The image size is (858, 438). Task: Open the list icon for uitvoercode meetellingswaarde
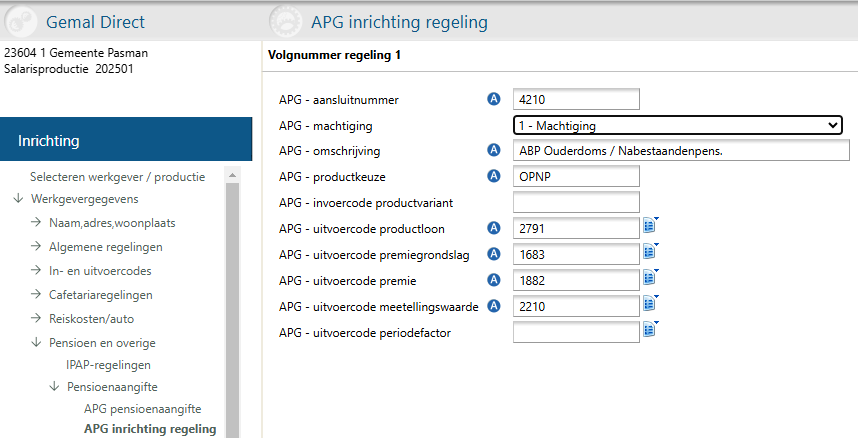(650, 304)
